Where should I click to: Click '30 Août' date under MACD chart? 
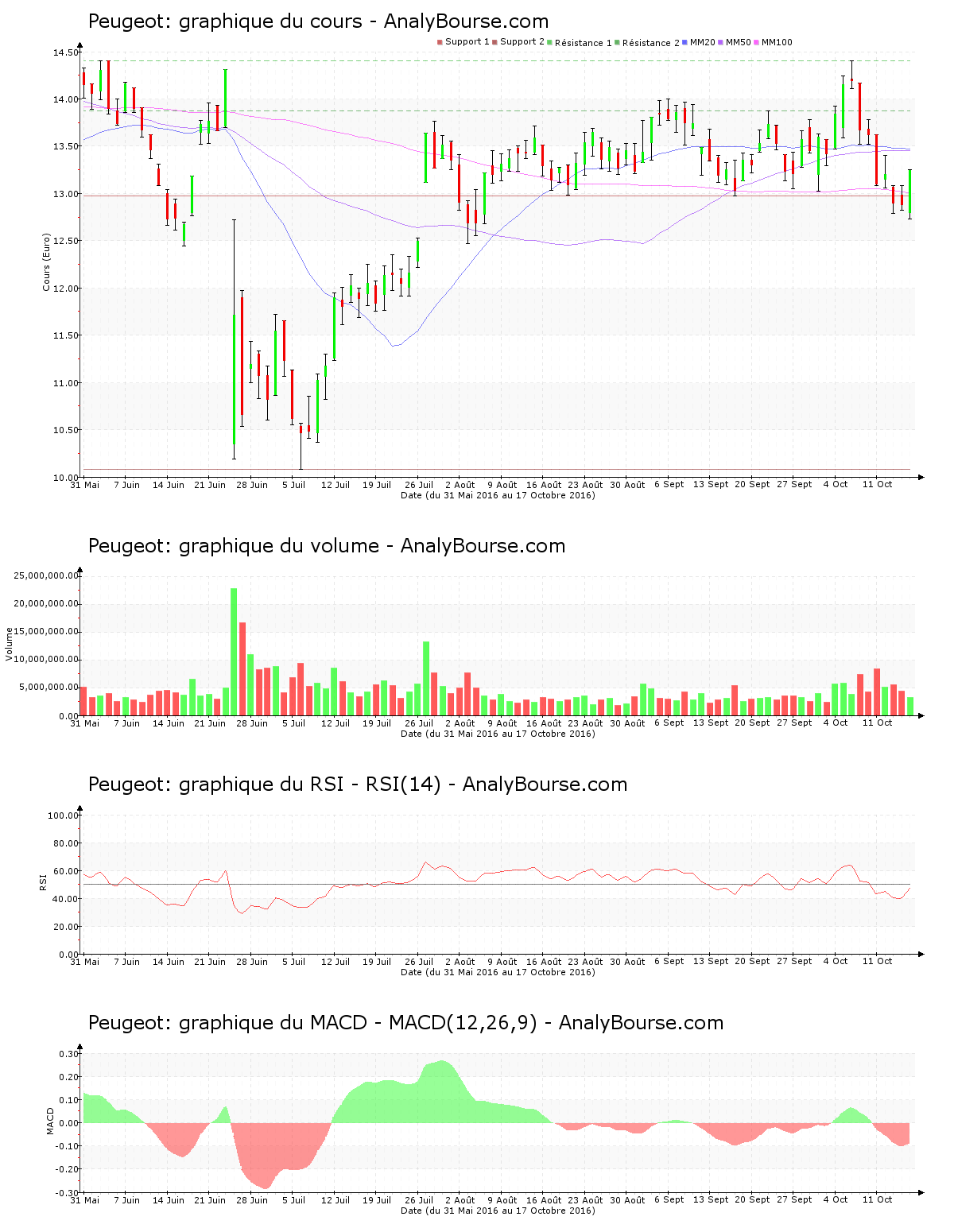pos(627,1200)
